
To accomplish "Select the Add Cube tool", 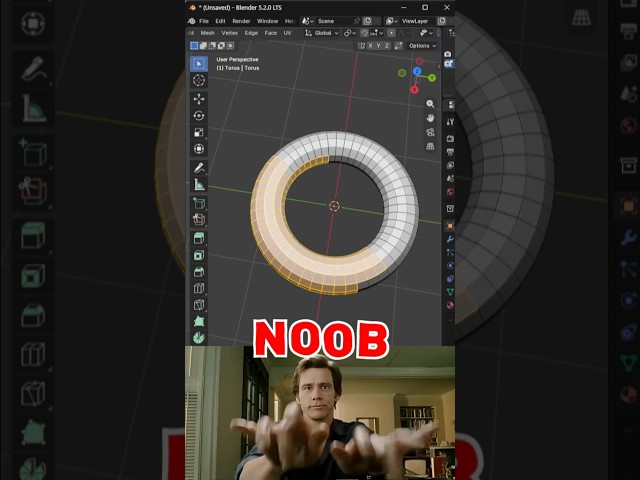I will pyautogui.click(x=199, y=203).
